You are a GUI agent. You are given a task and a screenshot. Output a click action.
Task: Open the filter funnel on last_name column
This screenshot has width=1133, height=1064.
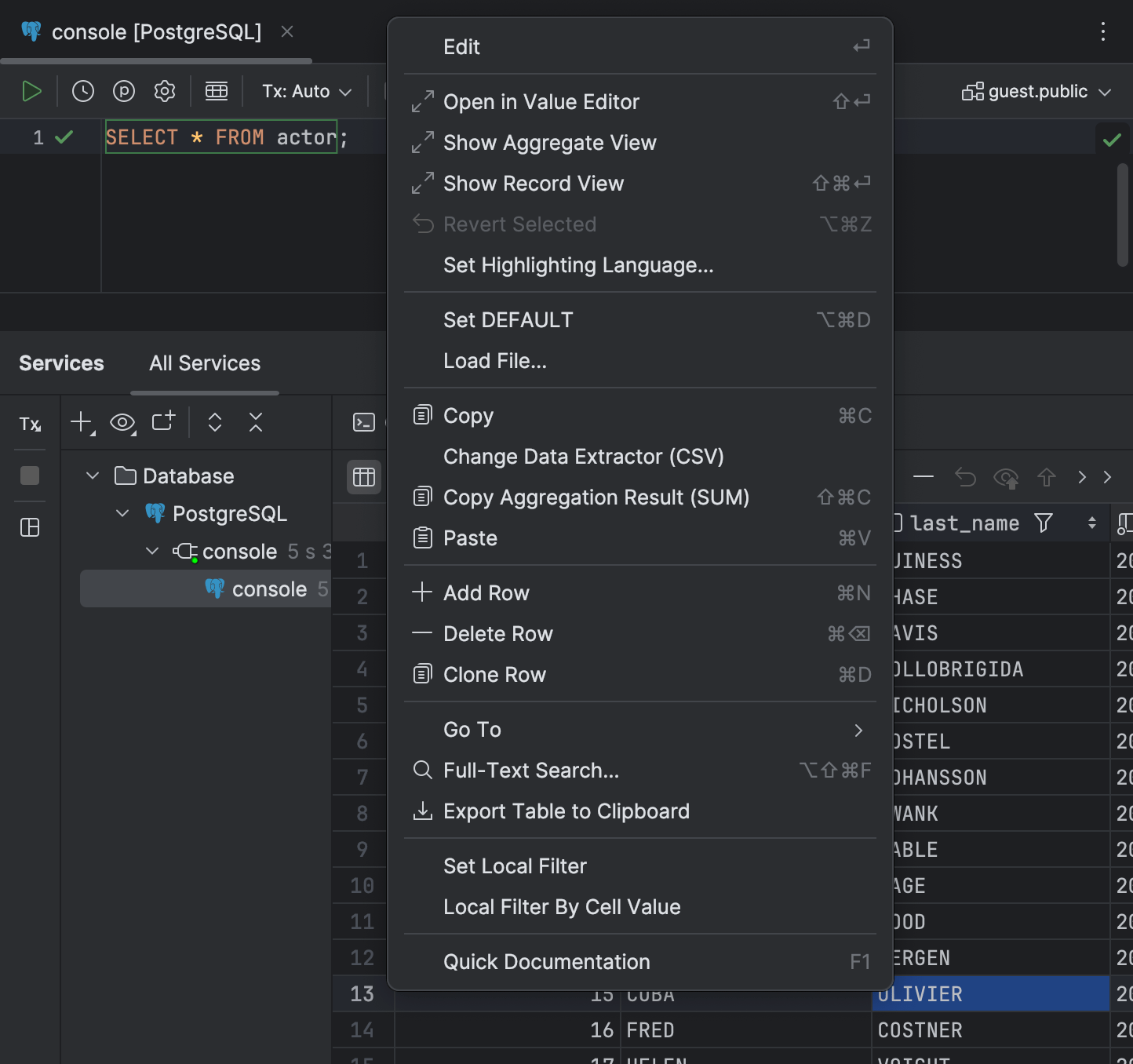1044,523
